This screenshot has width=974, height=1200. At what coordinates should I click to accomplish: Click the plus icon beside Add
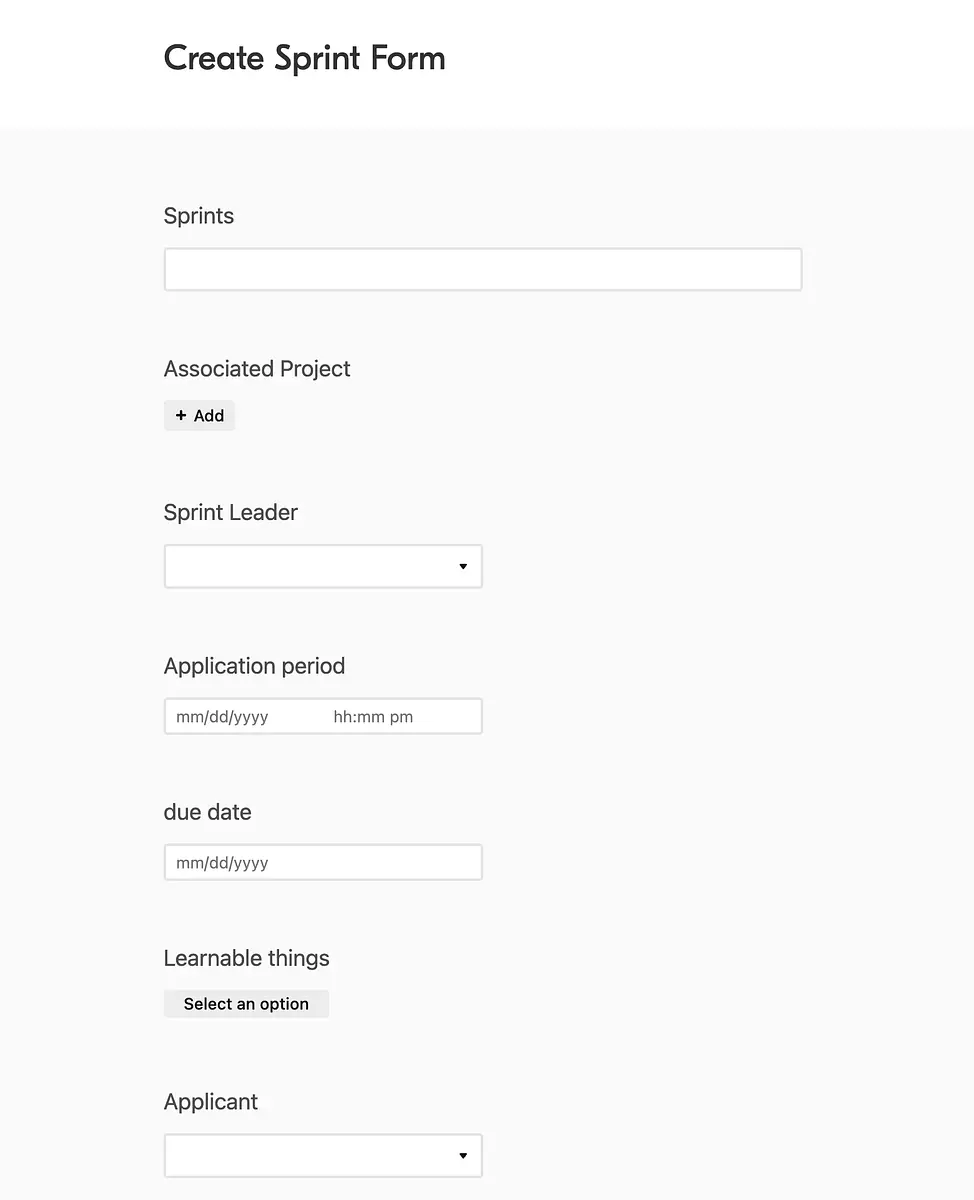pos(181,416)
